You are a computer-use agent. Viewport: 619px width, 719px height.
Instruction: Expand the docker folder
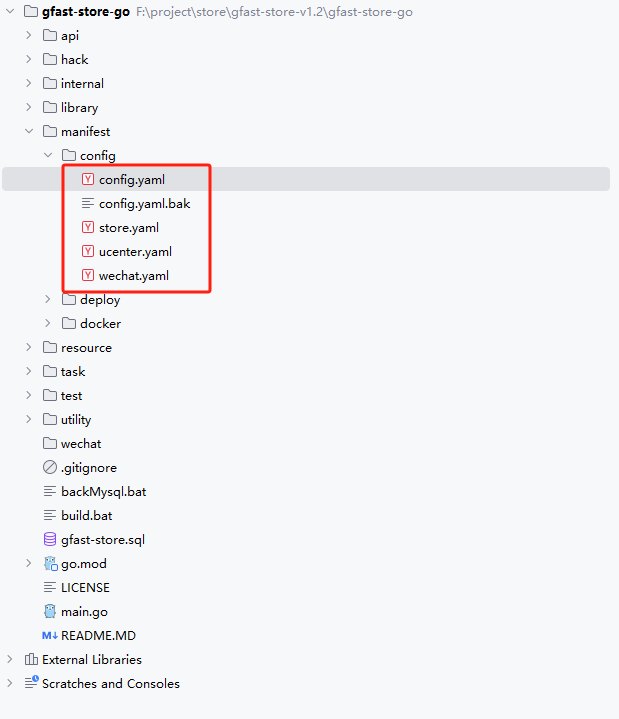(x=49, y=324)
